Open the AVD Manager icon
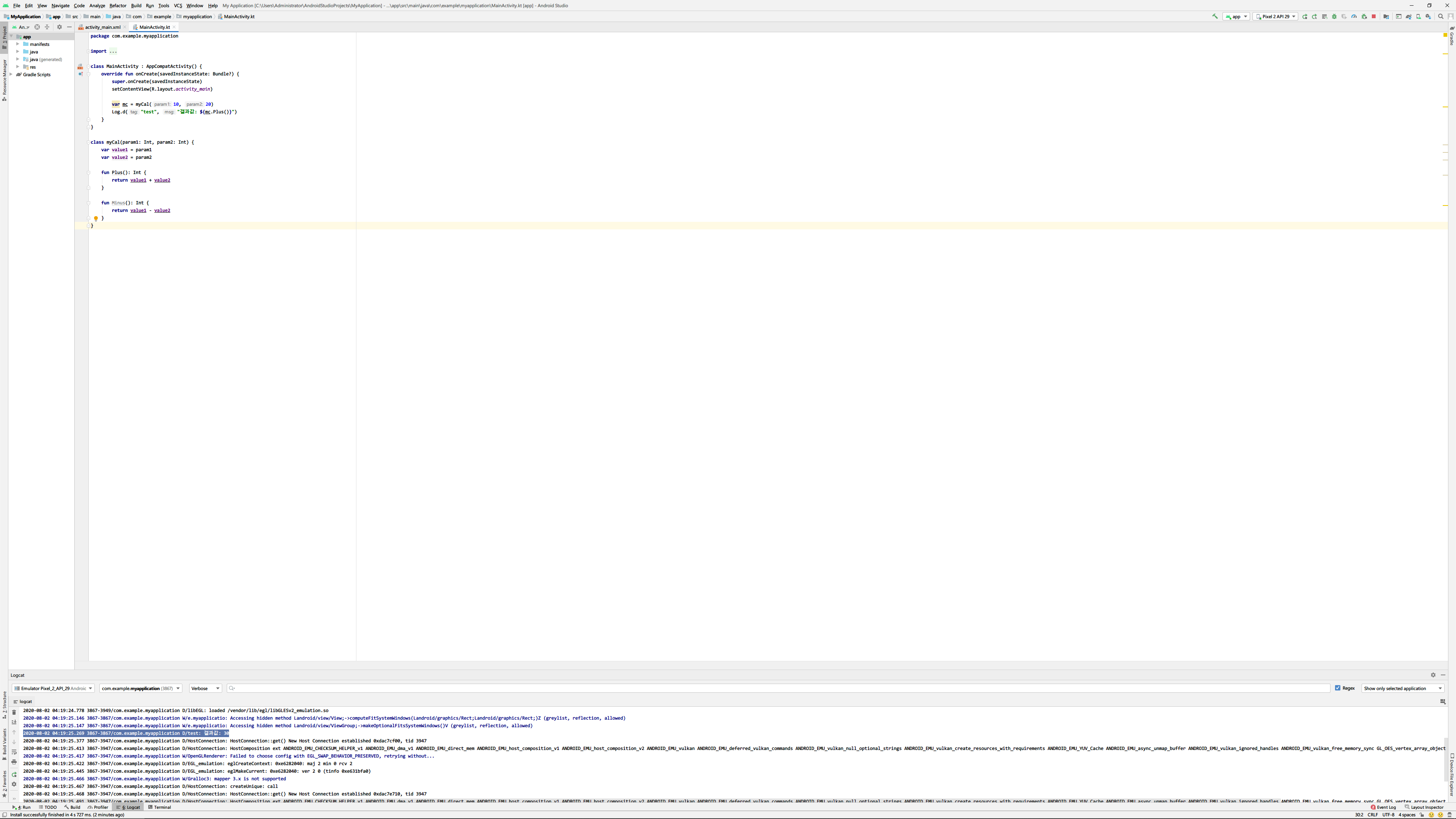 click(x=1418, y=16)
